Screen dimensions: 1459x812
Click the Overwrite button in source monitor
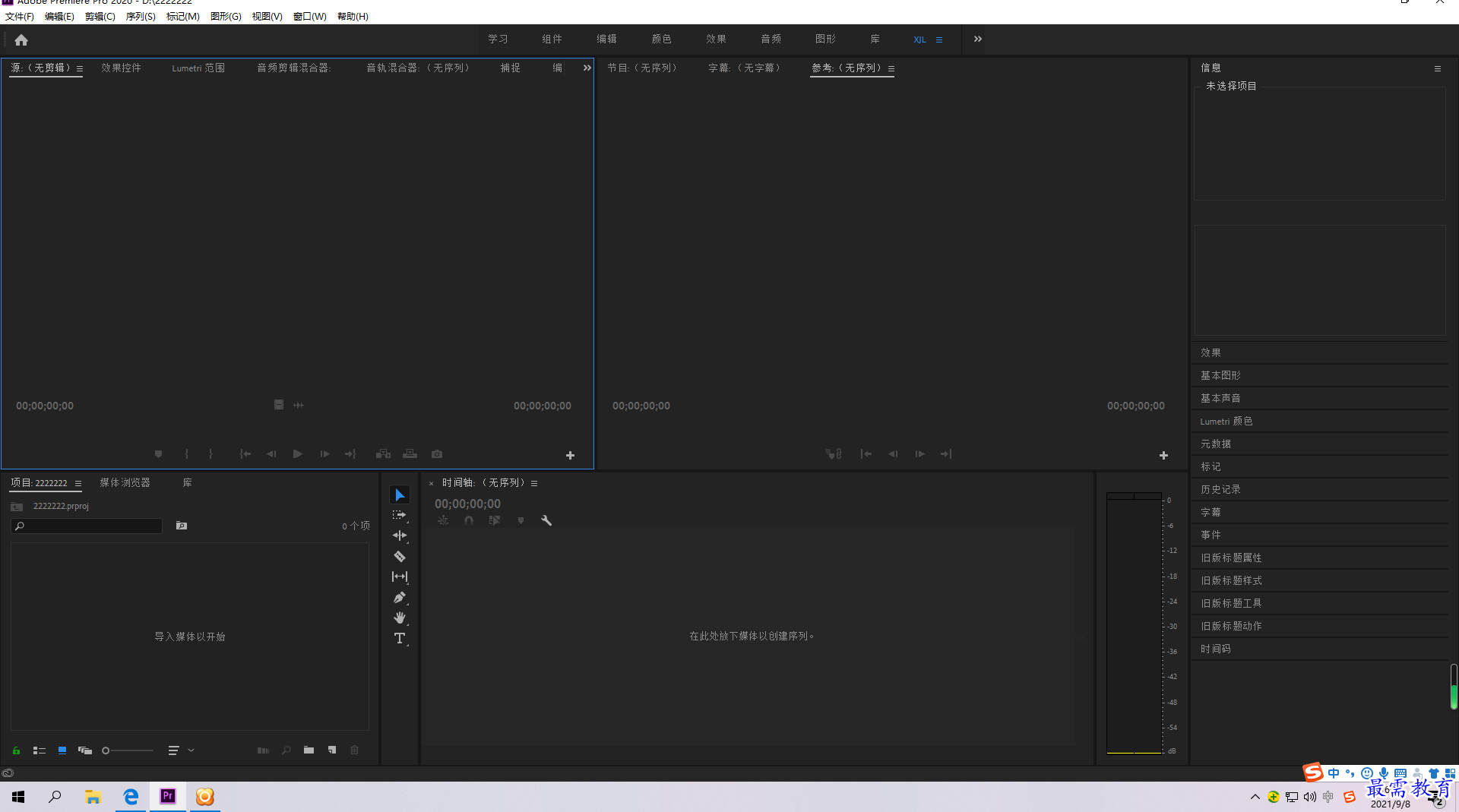point(410,454)
